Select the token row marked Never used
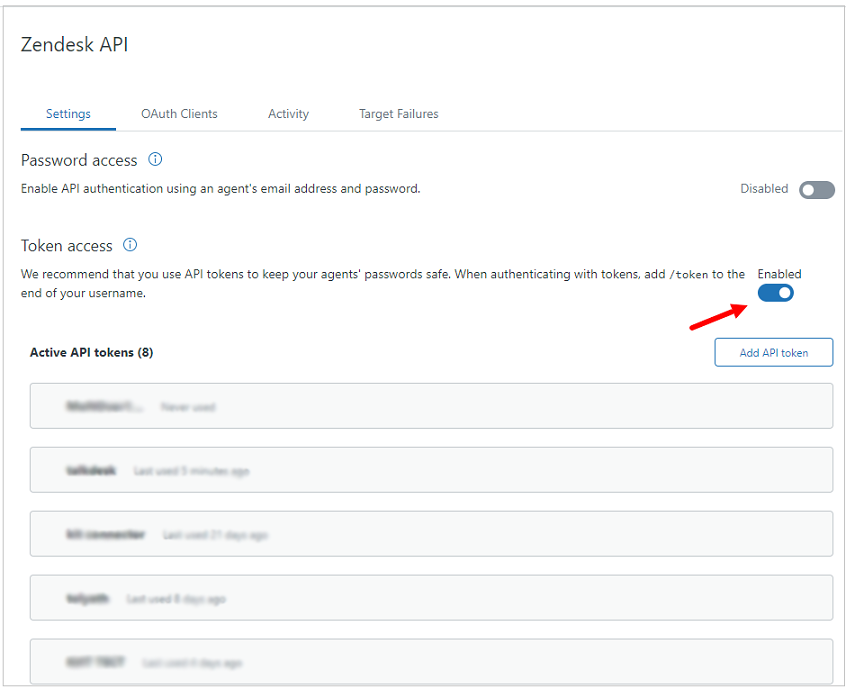This screenshot has width=846, height=689. tap(431, 406)
